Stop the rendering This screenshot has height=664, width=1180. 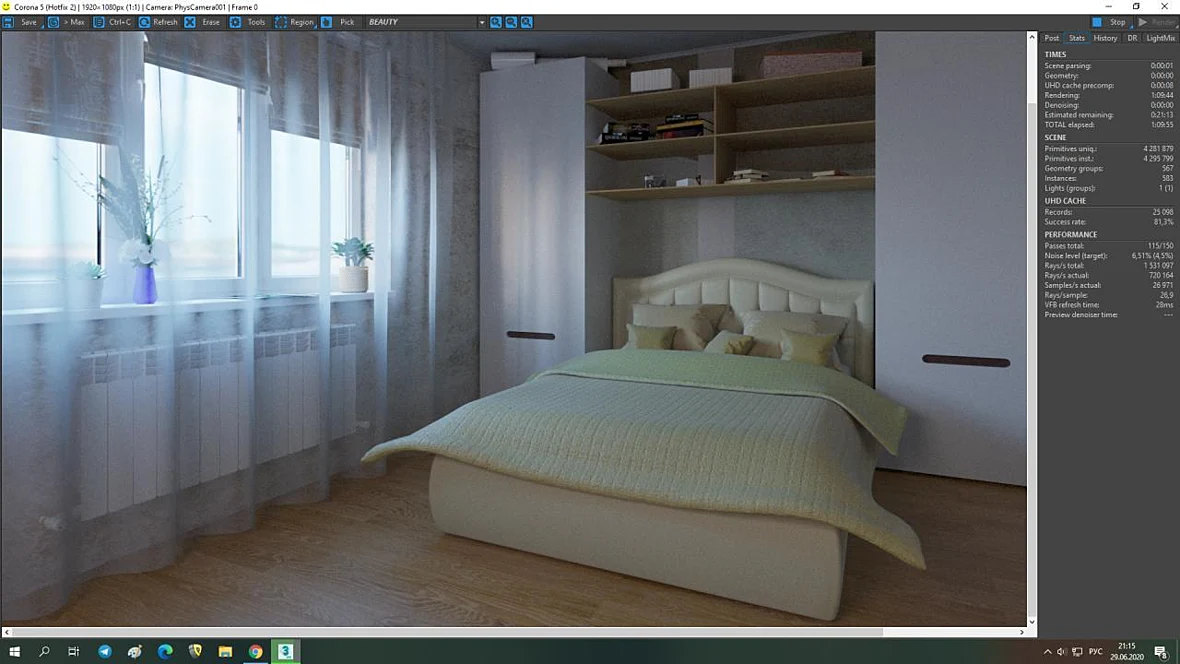click(x=1111, y=22)
